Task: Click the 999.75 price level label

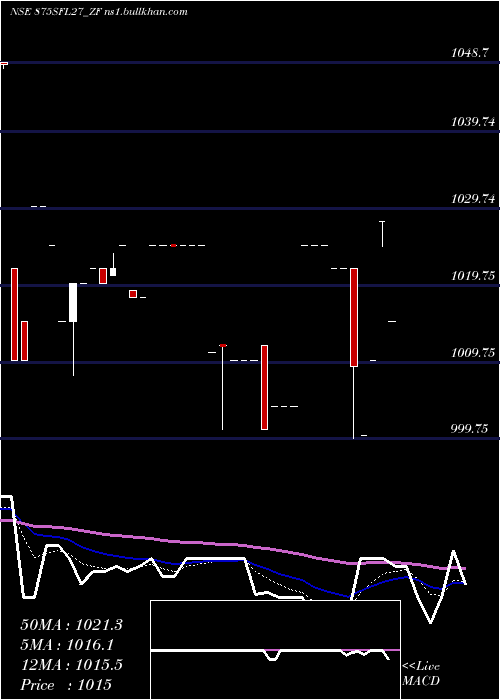Action: (469, 429)
